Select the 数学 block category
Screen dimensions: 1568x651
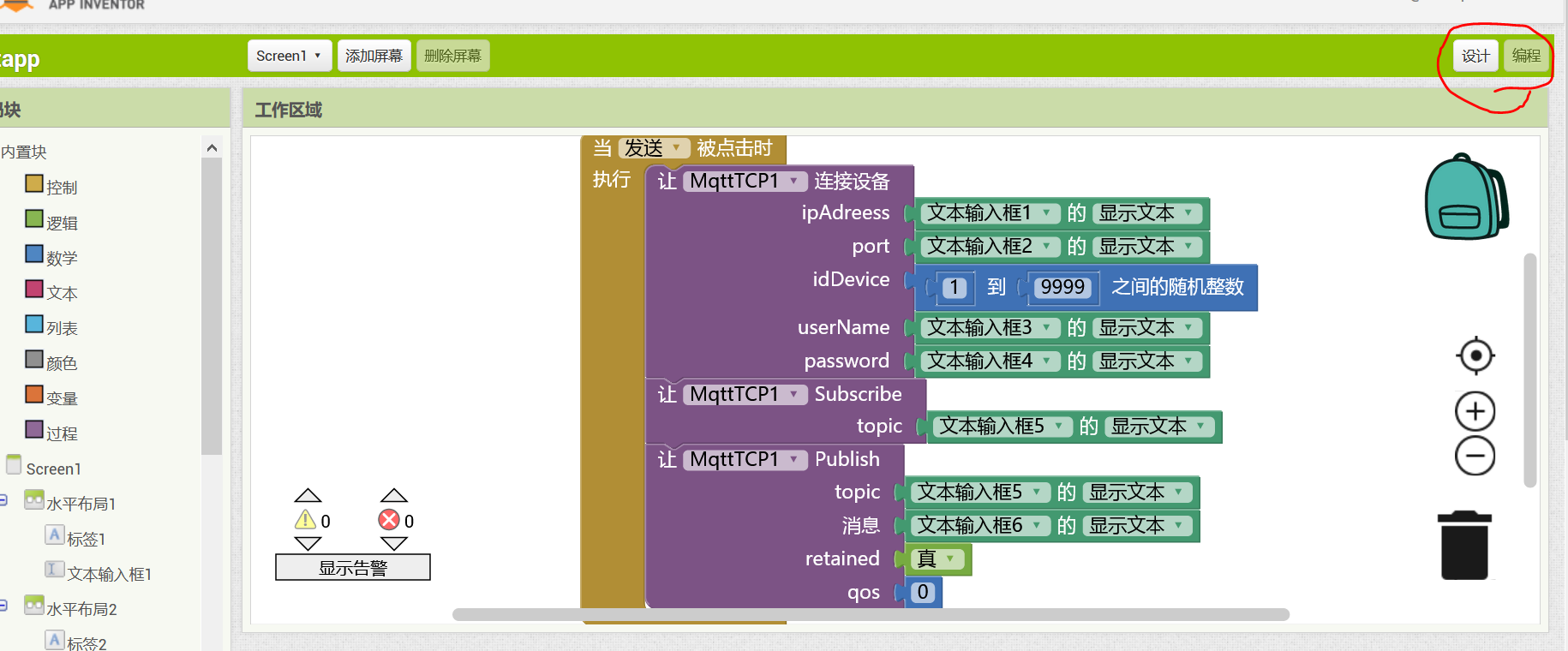51,257
